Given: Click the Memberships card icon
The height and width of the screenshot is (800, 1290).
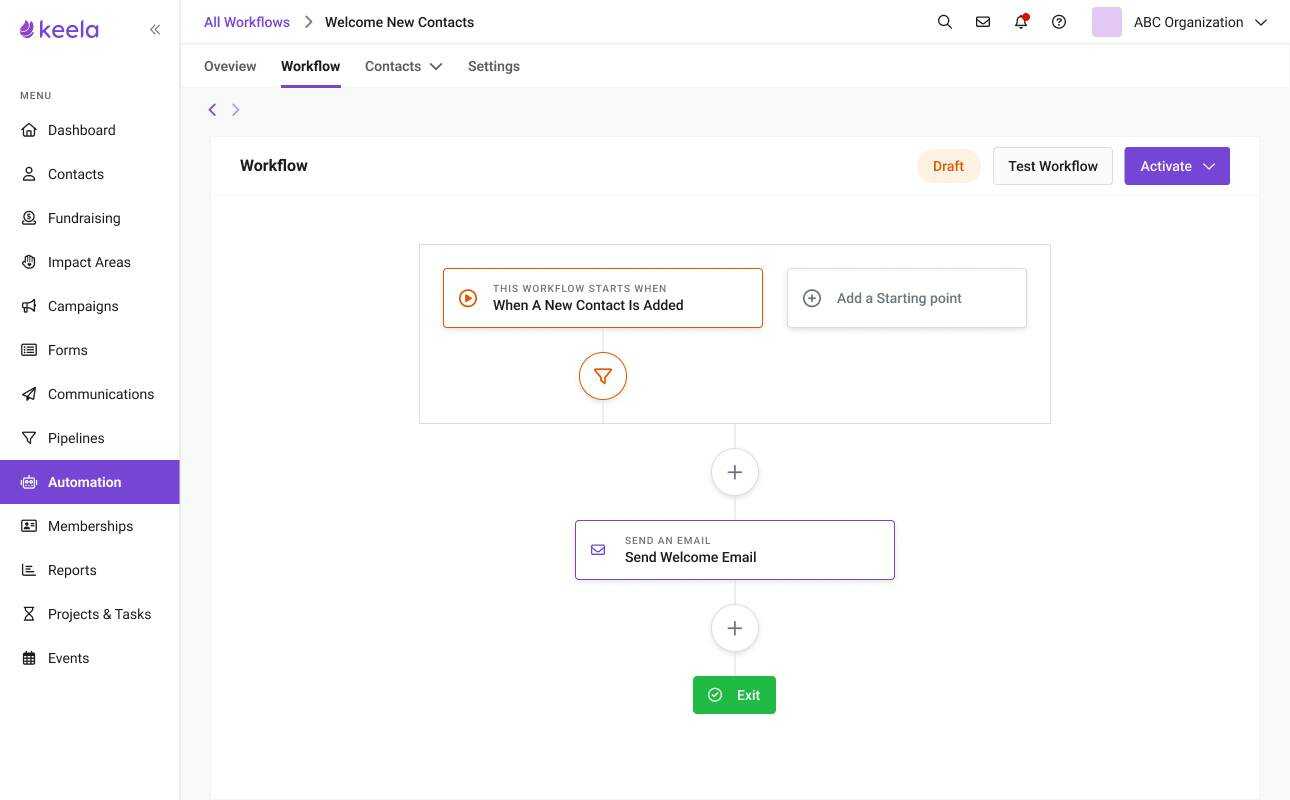Looking at the screenshot, I should coord(29,526).
